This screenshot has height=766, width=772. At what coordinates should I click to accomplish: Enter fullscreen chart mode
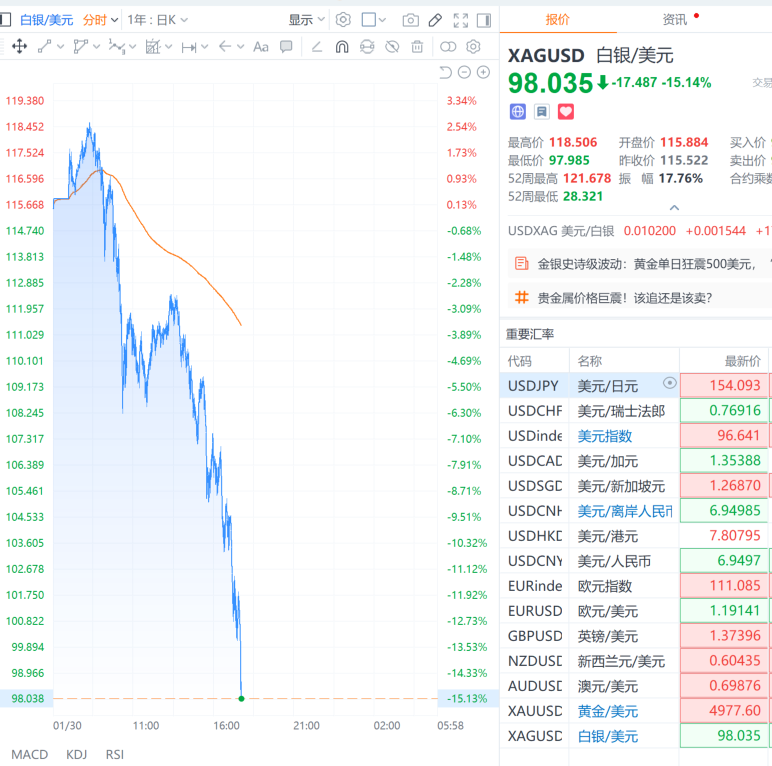[x=460, y=20]
